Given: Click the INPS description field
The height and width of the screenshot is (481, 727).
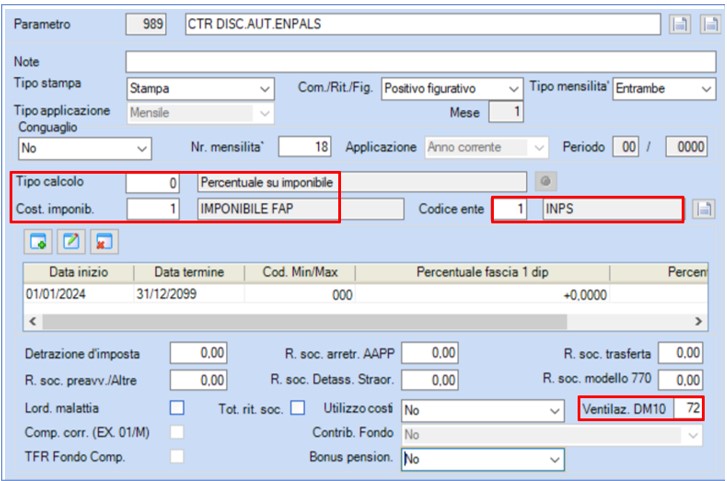Looking at the screenshot, I should click(612, 209).
